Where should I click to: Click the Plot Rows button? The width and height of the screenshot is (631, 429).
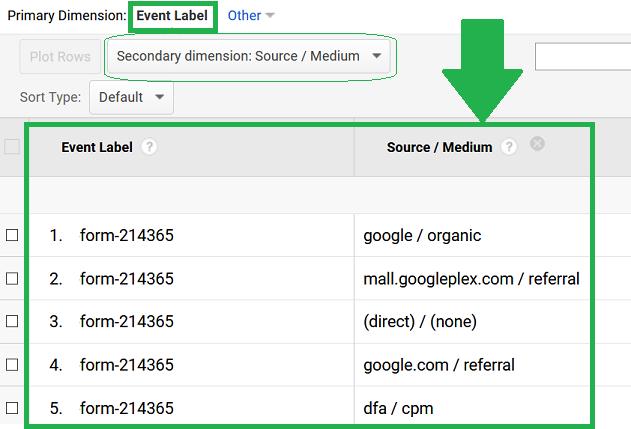(60, 56)
